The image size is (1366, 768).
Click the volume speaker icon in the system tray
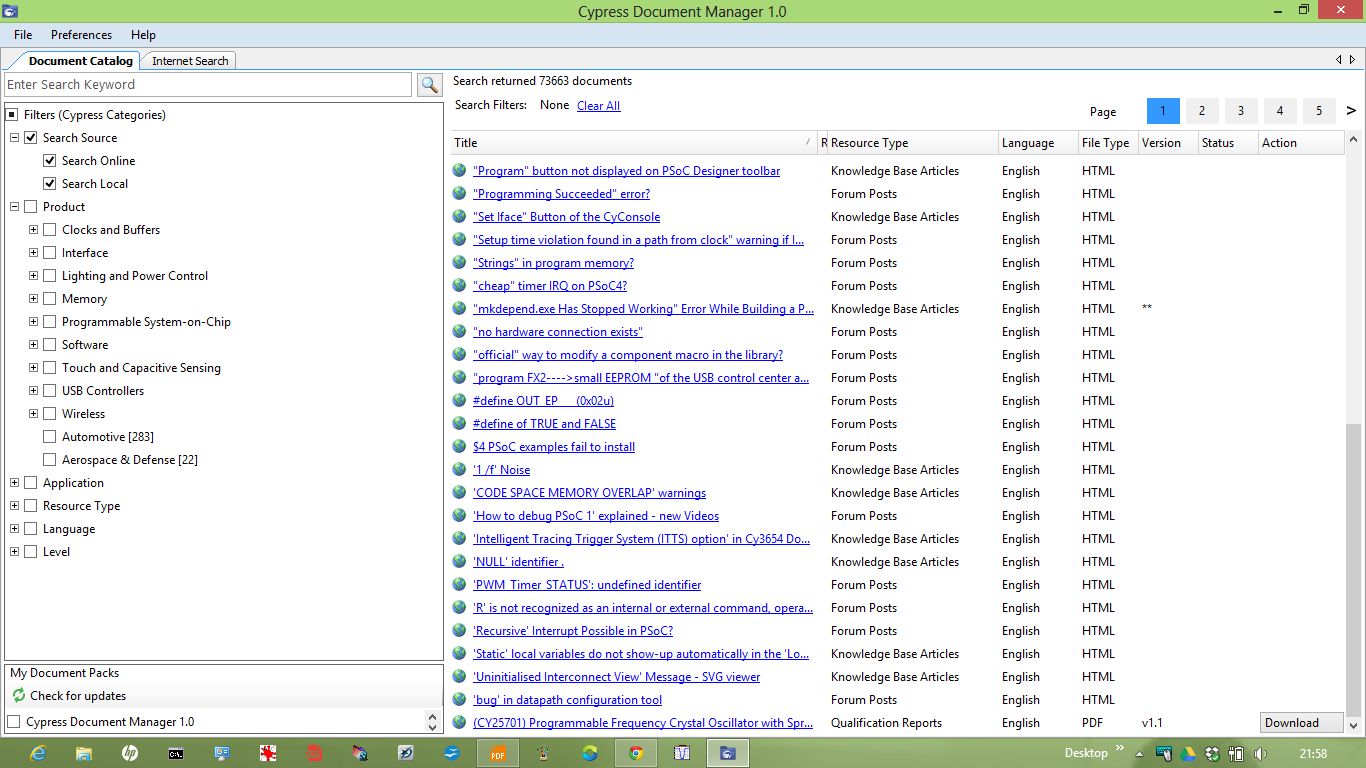(1260, 754)
